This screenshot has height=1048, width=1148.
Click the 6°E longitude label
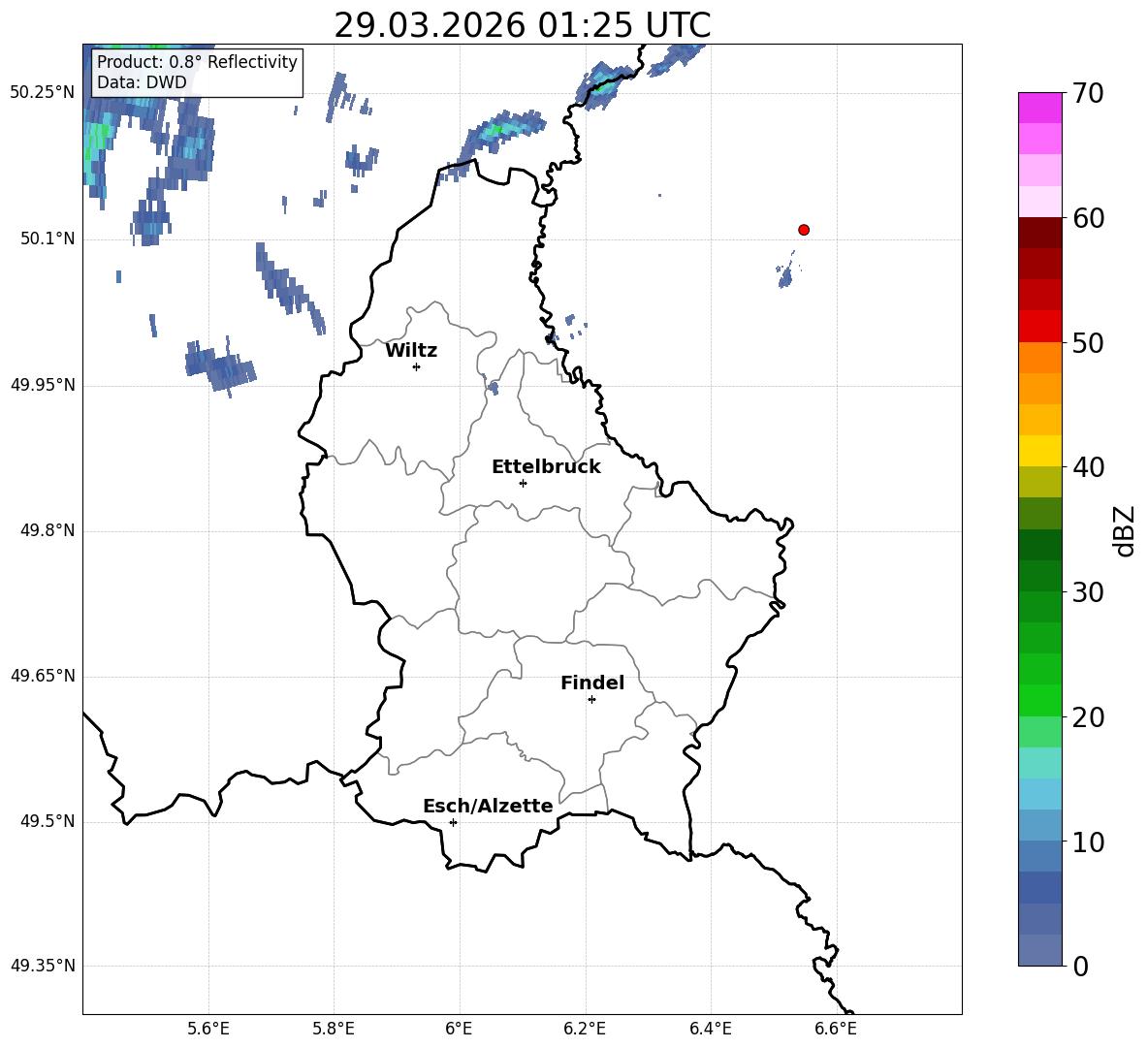[x=459, y=1029]
